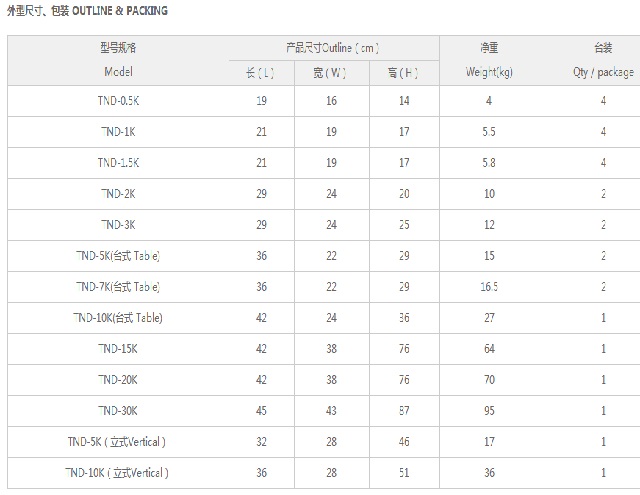The height and width of the screenshot is (495, 640).
Task: Select the TND-2K model cell
Action: pyautogui.click(x=118, y=194)
